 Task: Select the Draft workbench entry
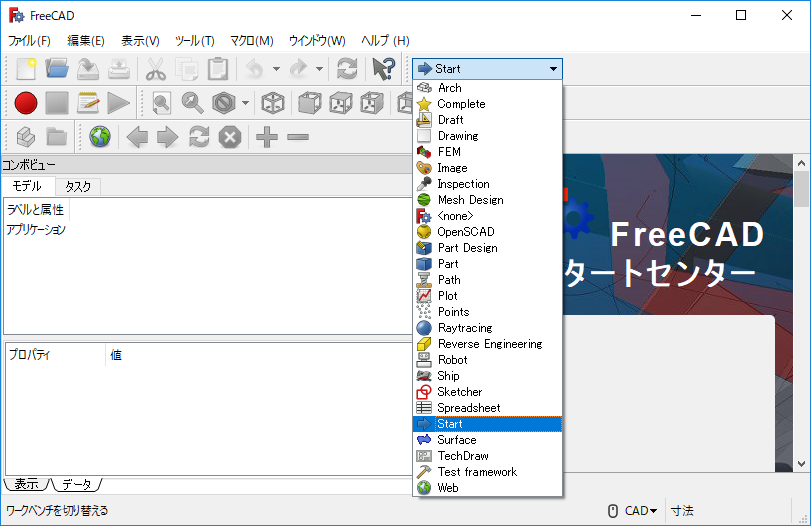(487, 120)
